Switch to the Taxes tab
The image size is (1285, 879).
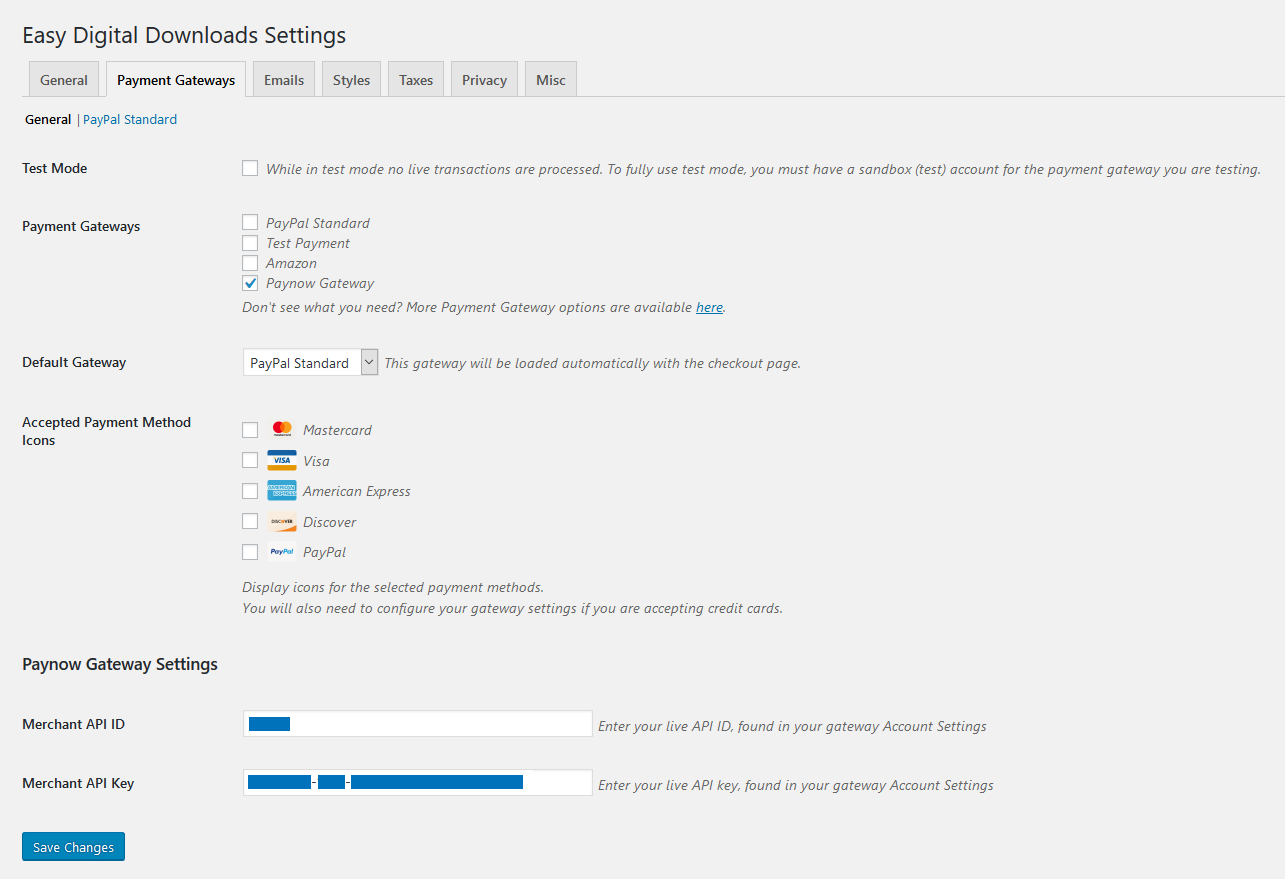[x=415, y=79]
